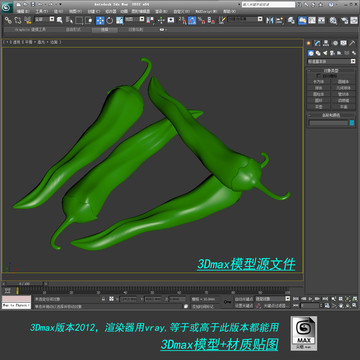
Task: Activate the Unlink Selection tool
Action: [x=17, y=20]
